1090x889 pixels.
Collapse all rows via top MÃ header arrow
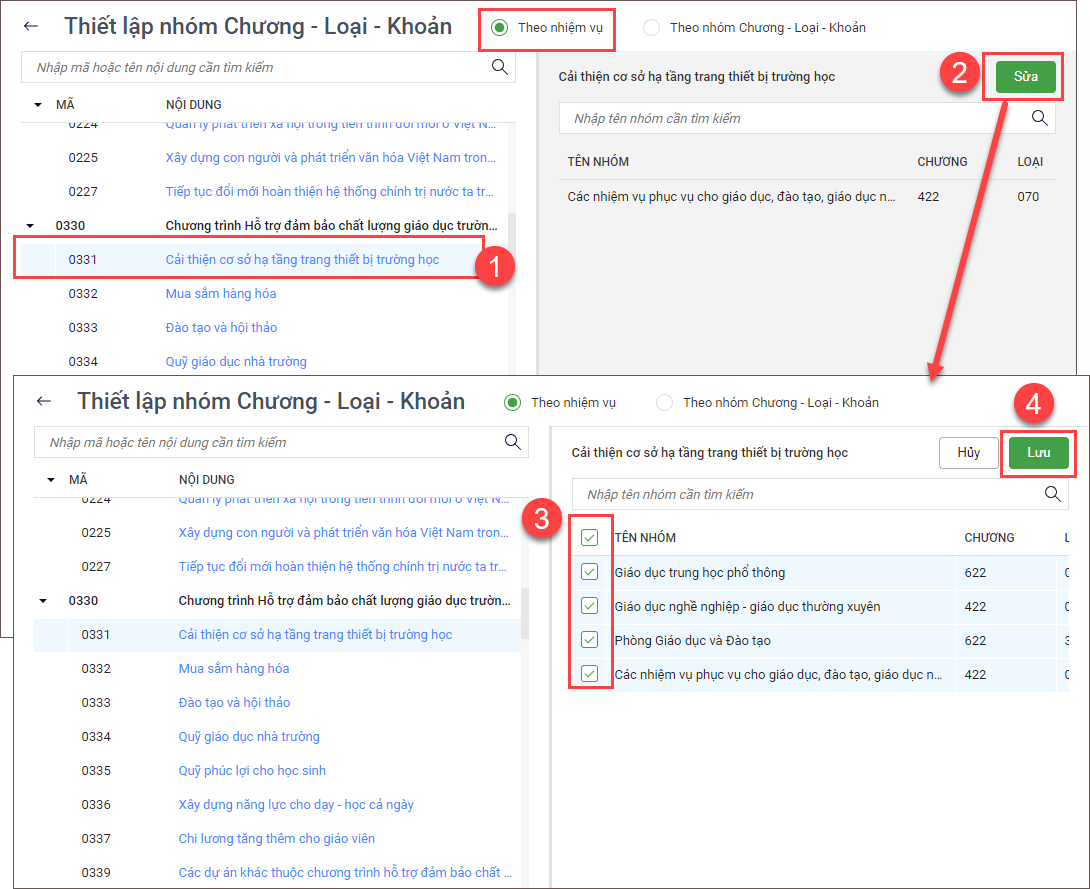click(x=38, y=104)
